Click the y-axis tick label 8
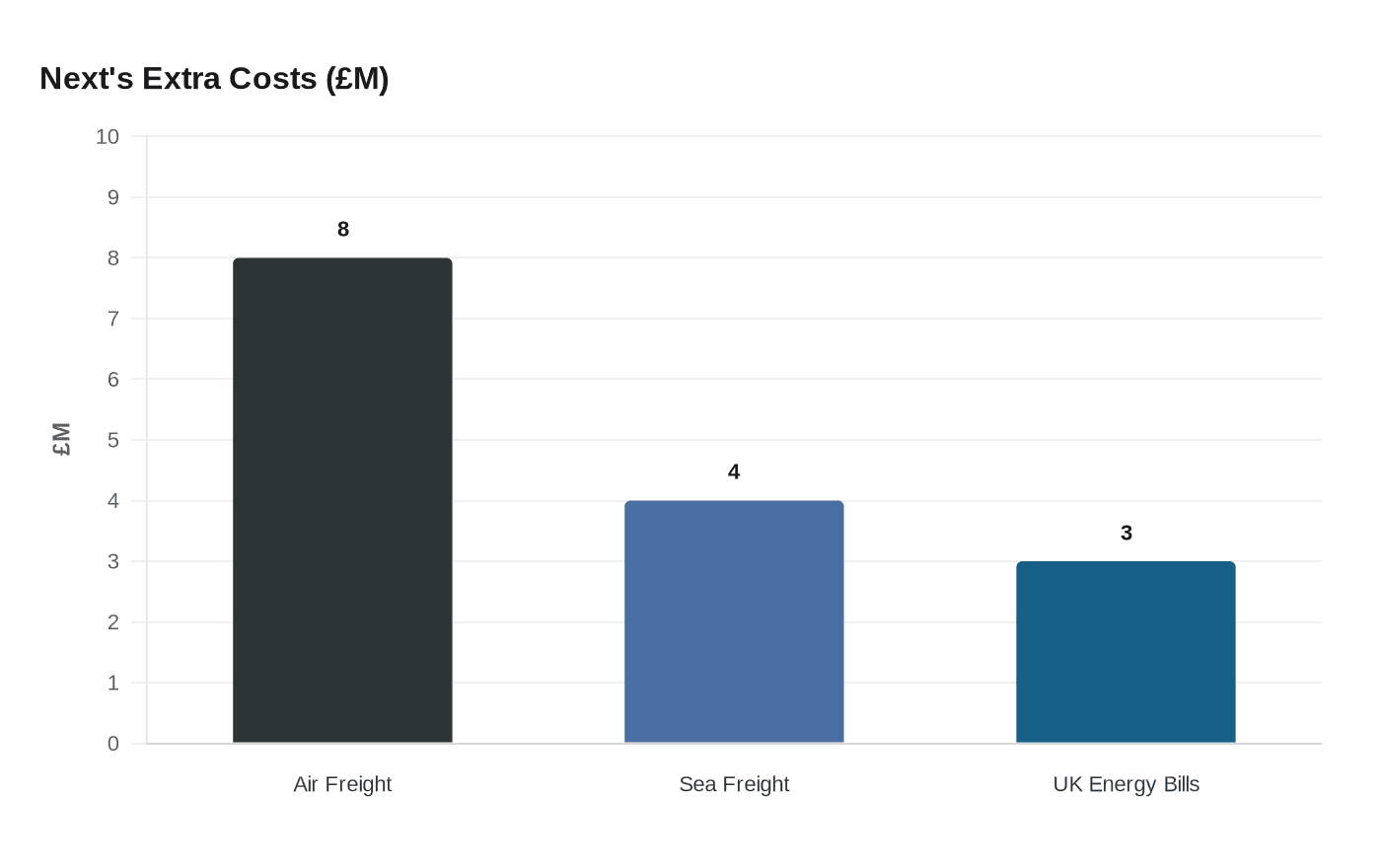Viewport: 1381px width, 868px height. click(x=113, y=258)
